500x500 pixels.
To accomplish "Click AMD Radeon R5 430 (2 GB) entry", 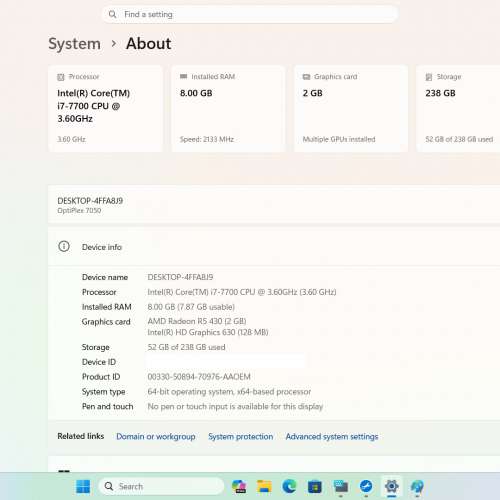I will [197, 321].
